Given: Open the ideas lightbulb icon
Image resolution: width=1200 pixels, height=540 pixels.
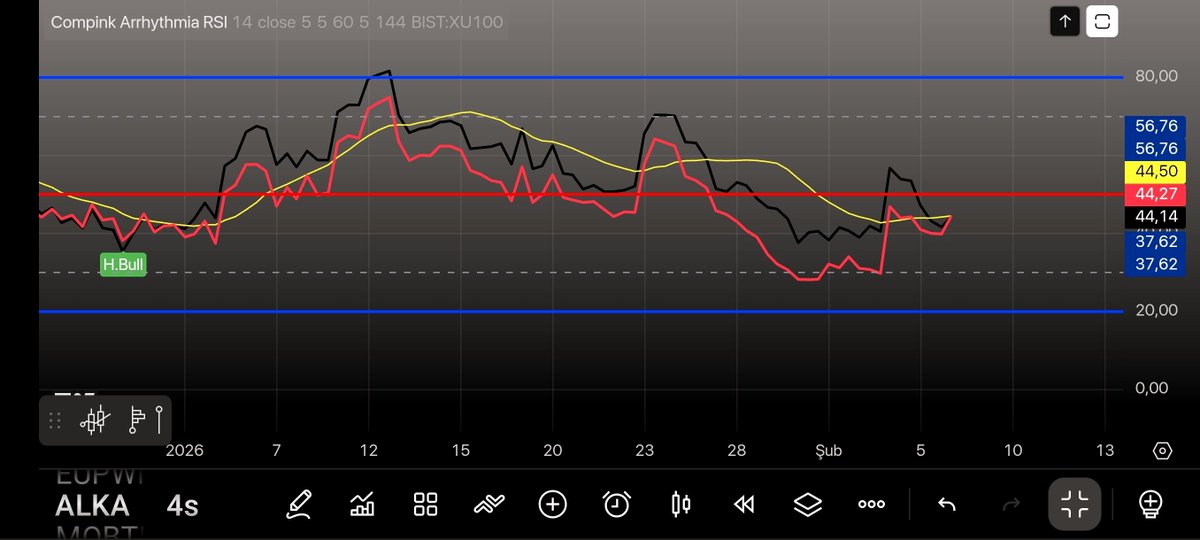Looking at the screenshot, I should coord(1150,504).
